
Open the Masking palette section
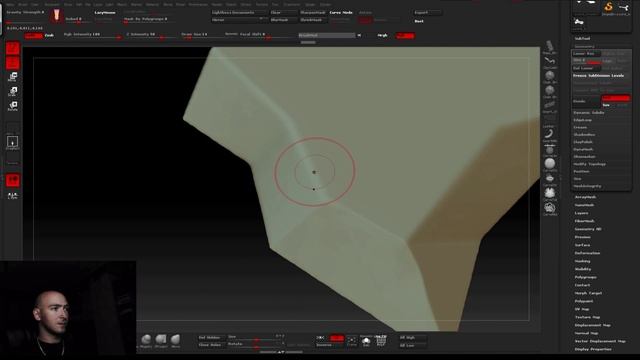(582, 261)
